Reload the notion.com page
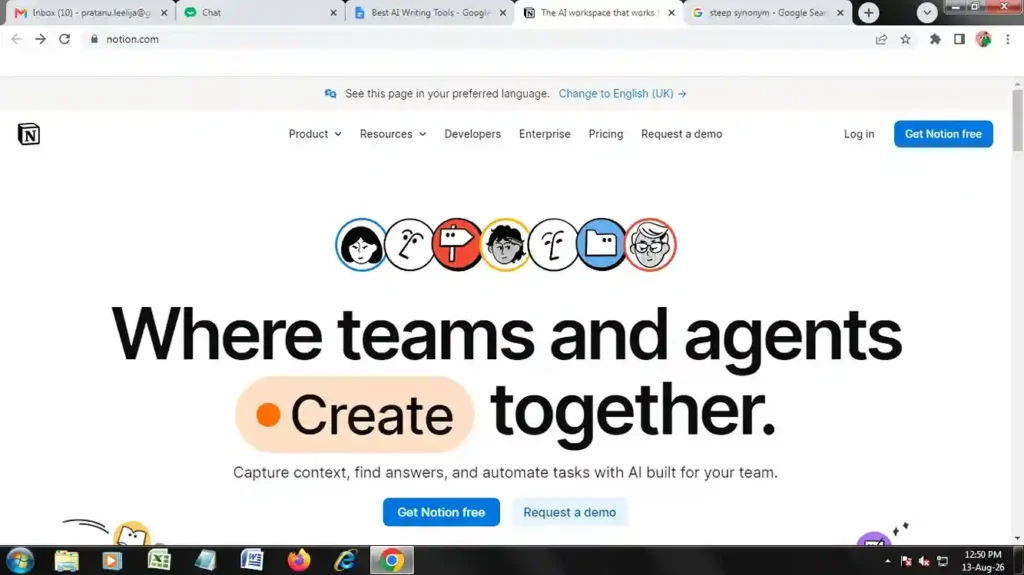This screenshot has height=575, width=1024. tap(64, 39)
